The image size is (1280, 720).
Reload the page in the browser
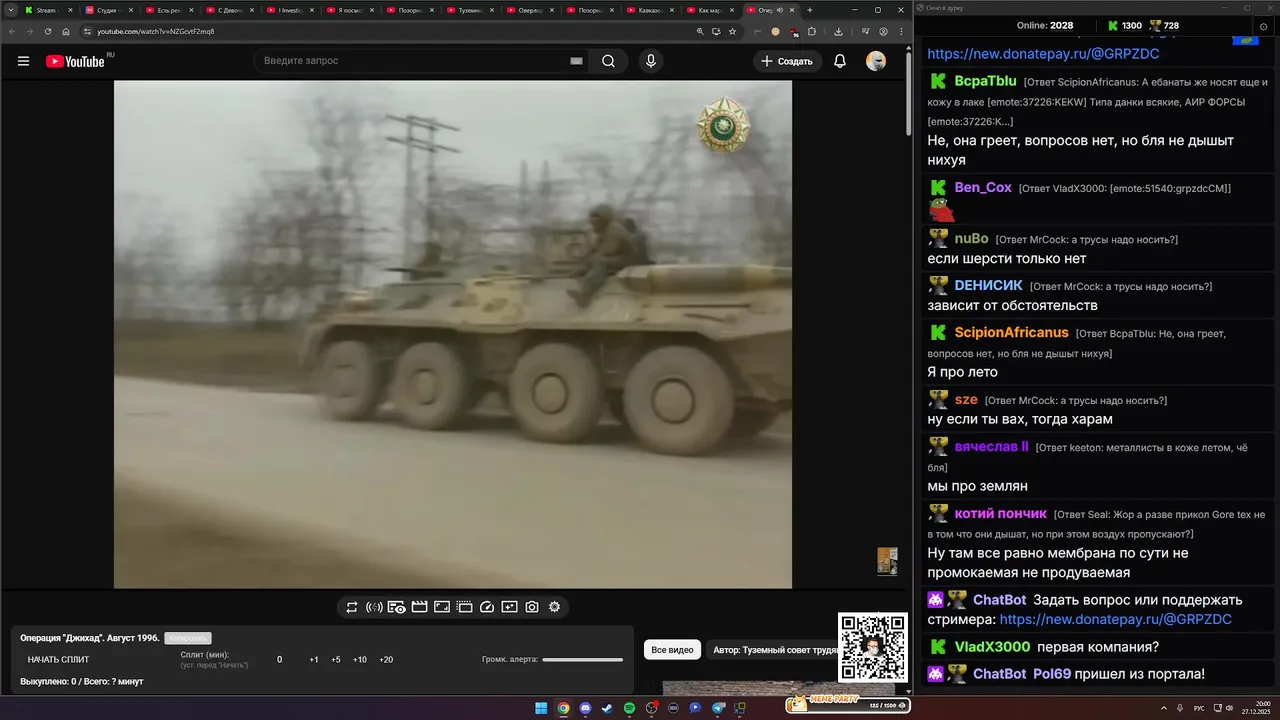(x=48, y=31)
